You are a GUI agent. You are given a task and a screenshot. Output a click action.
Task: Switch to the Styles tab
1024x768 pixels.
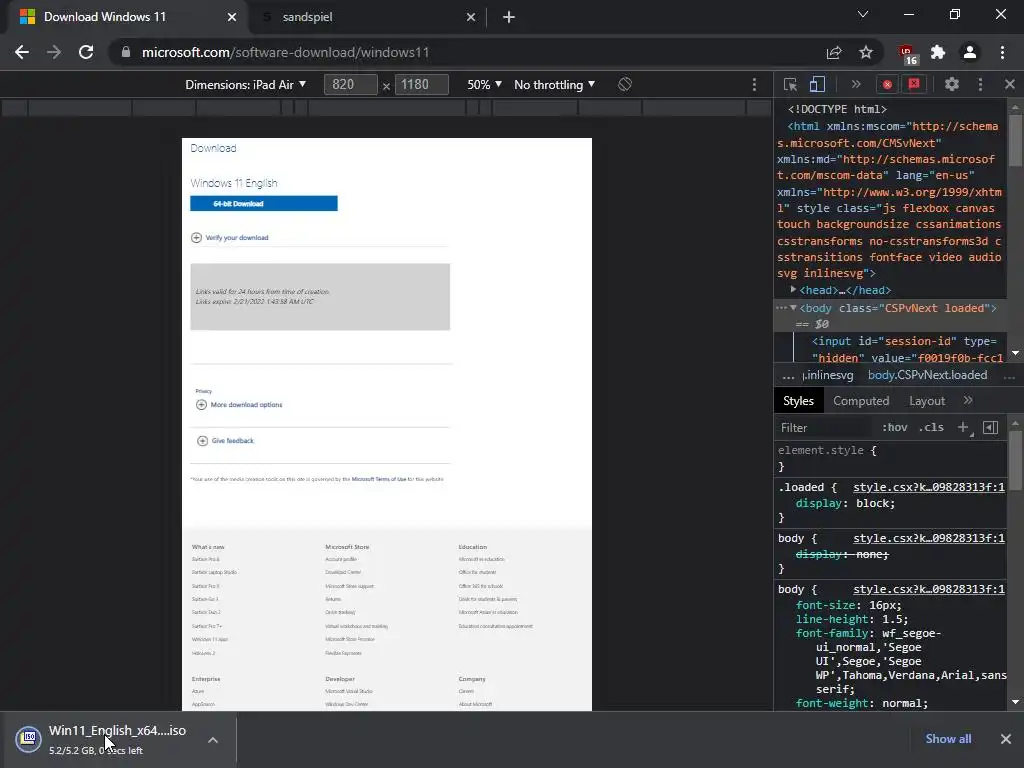click(798, 401)
